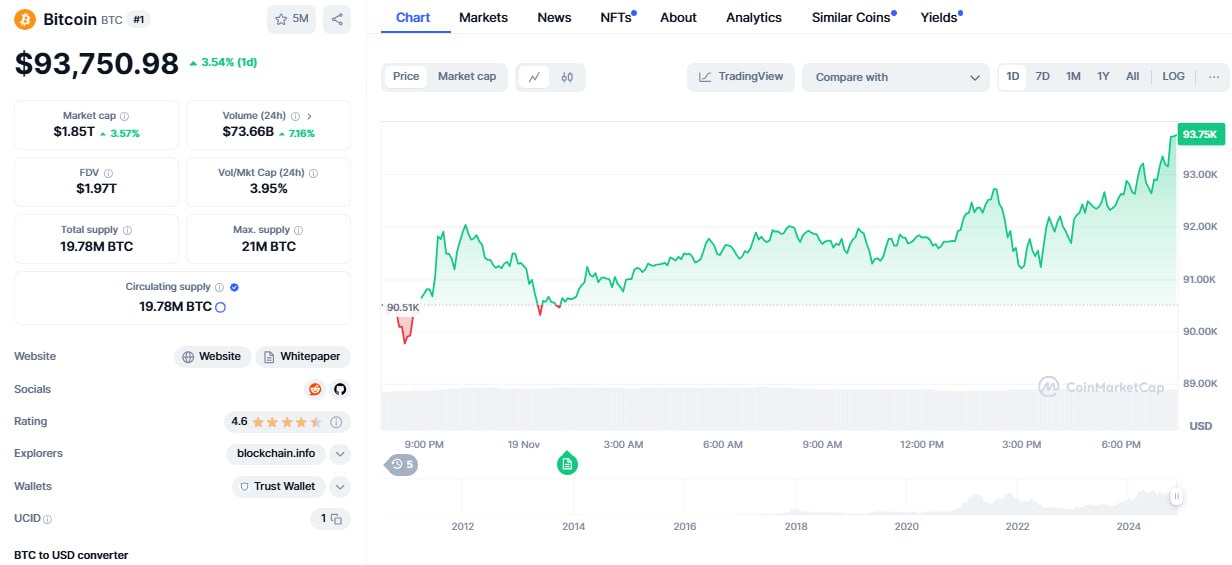Show Rating info icon
Image resolution: width=1232 pixels, height=565 pixels.
coord(336,422)
